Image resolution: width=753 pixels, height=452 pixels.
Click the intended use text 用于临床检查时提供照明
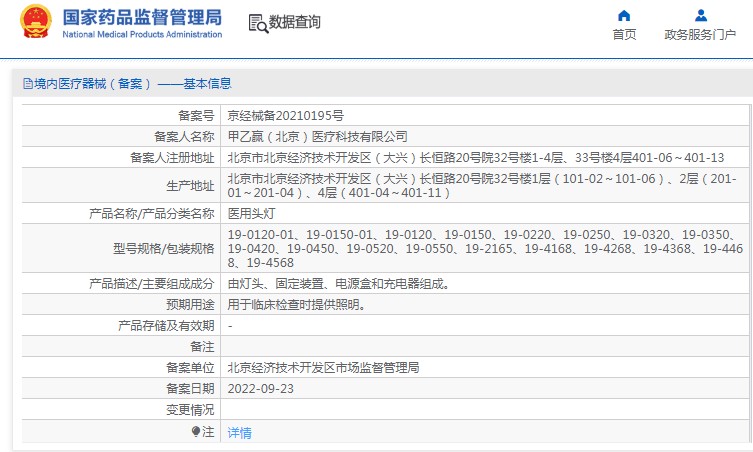296,304
